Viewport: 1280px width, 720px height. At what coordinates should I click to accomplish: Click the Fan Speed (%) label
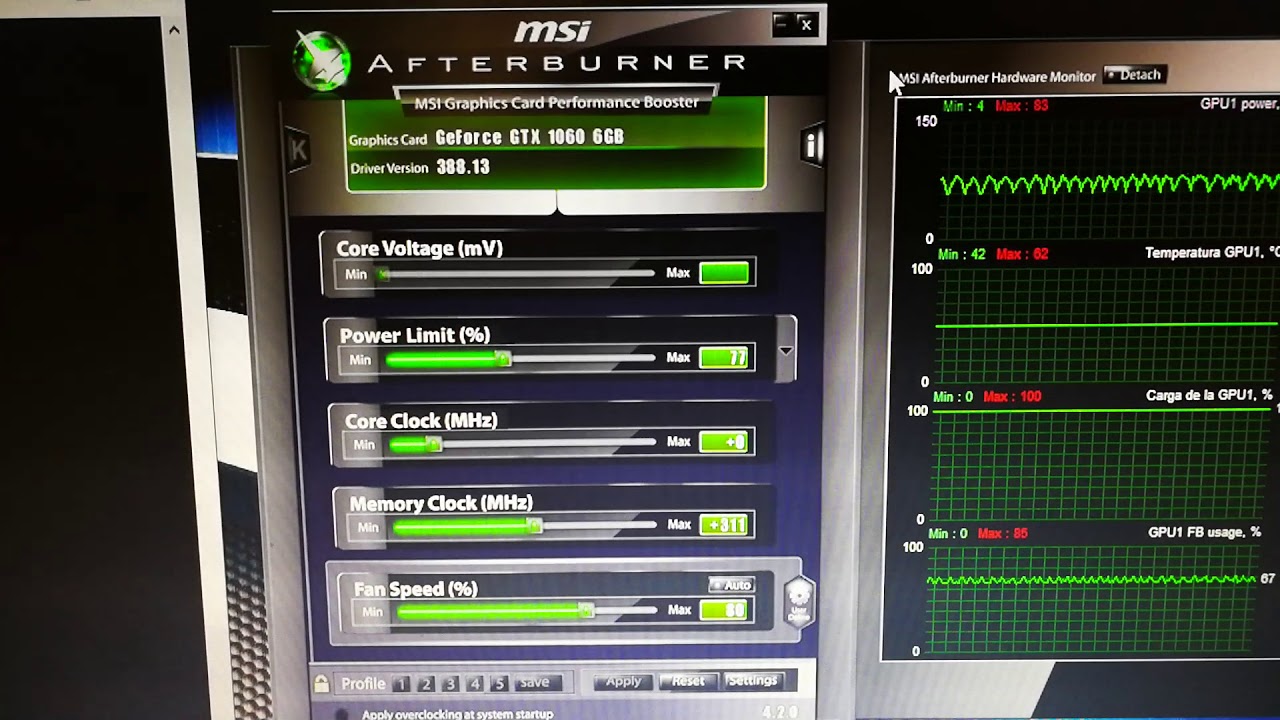[416, 589]
